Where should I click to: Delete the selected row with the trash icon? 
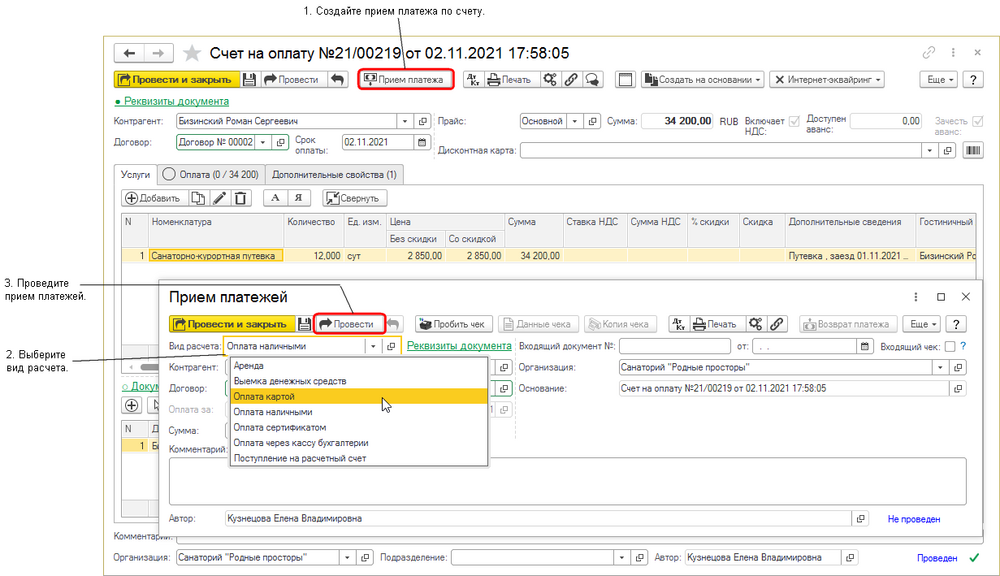(x=241, y=198)
